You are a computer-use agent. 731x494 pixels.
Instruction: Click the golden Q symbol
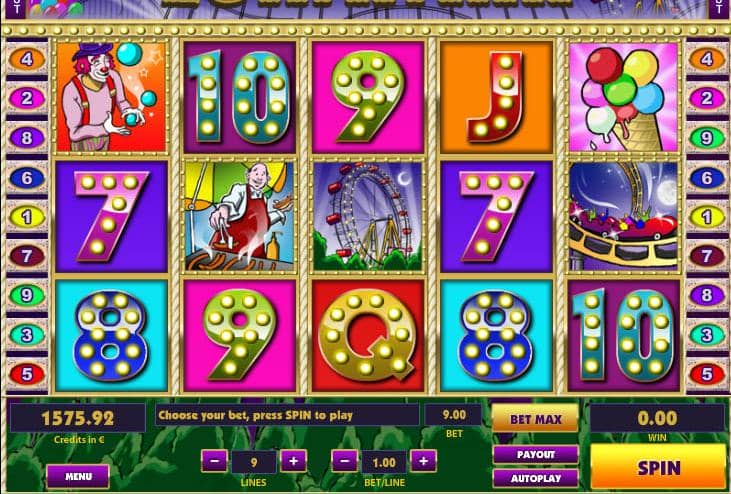[368, 335]
